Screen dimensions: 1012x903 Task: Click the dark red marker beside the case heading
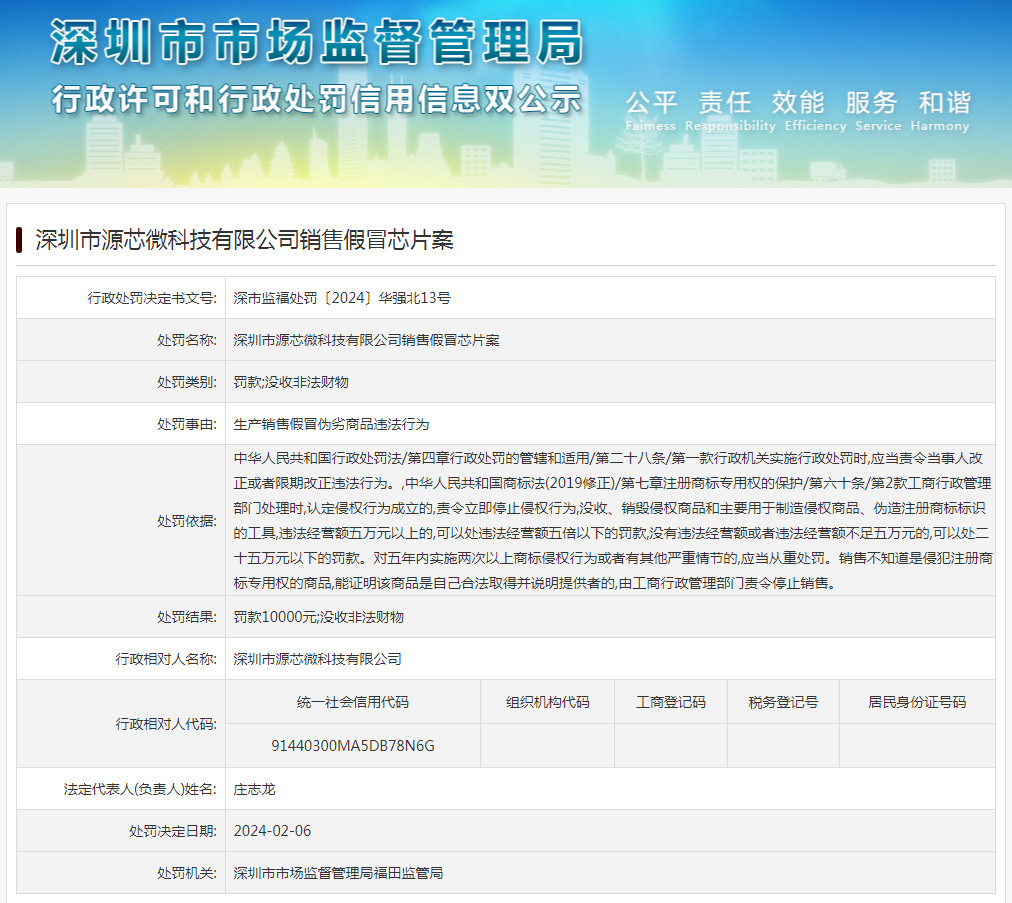coord(19,240)
